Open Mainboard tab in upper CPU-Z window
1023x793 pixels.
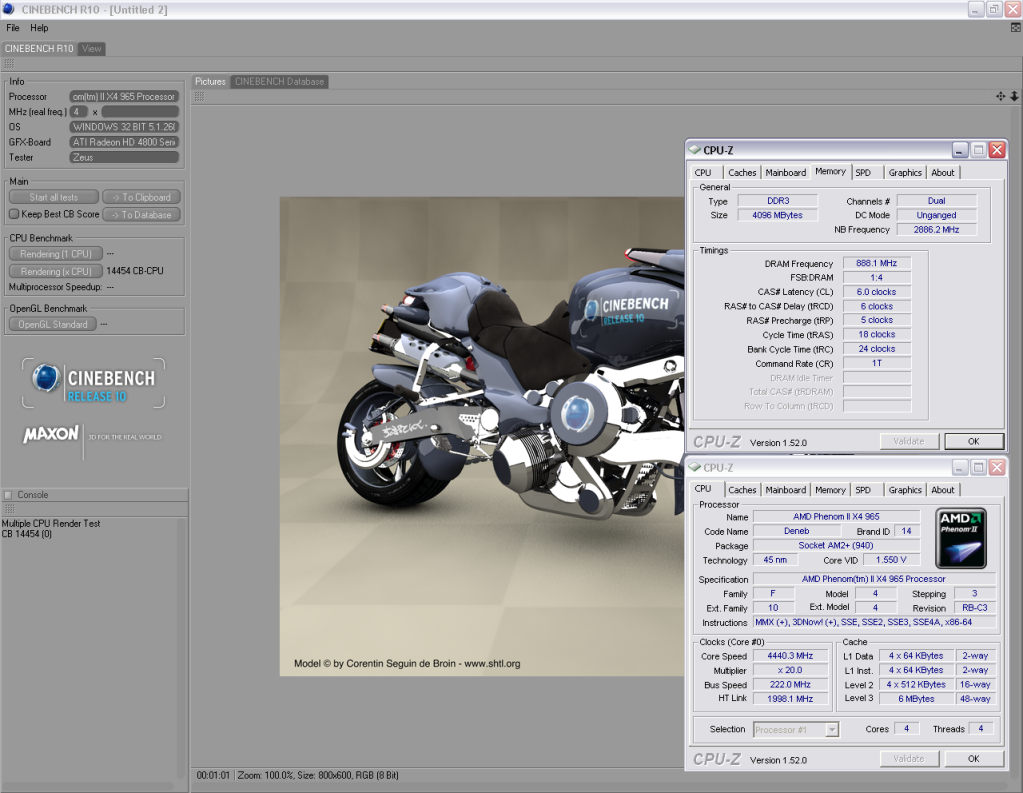click(786, 172)
